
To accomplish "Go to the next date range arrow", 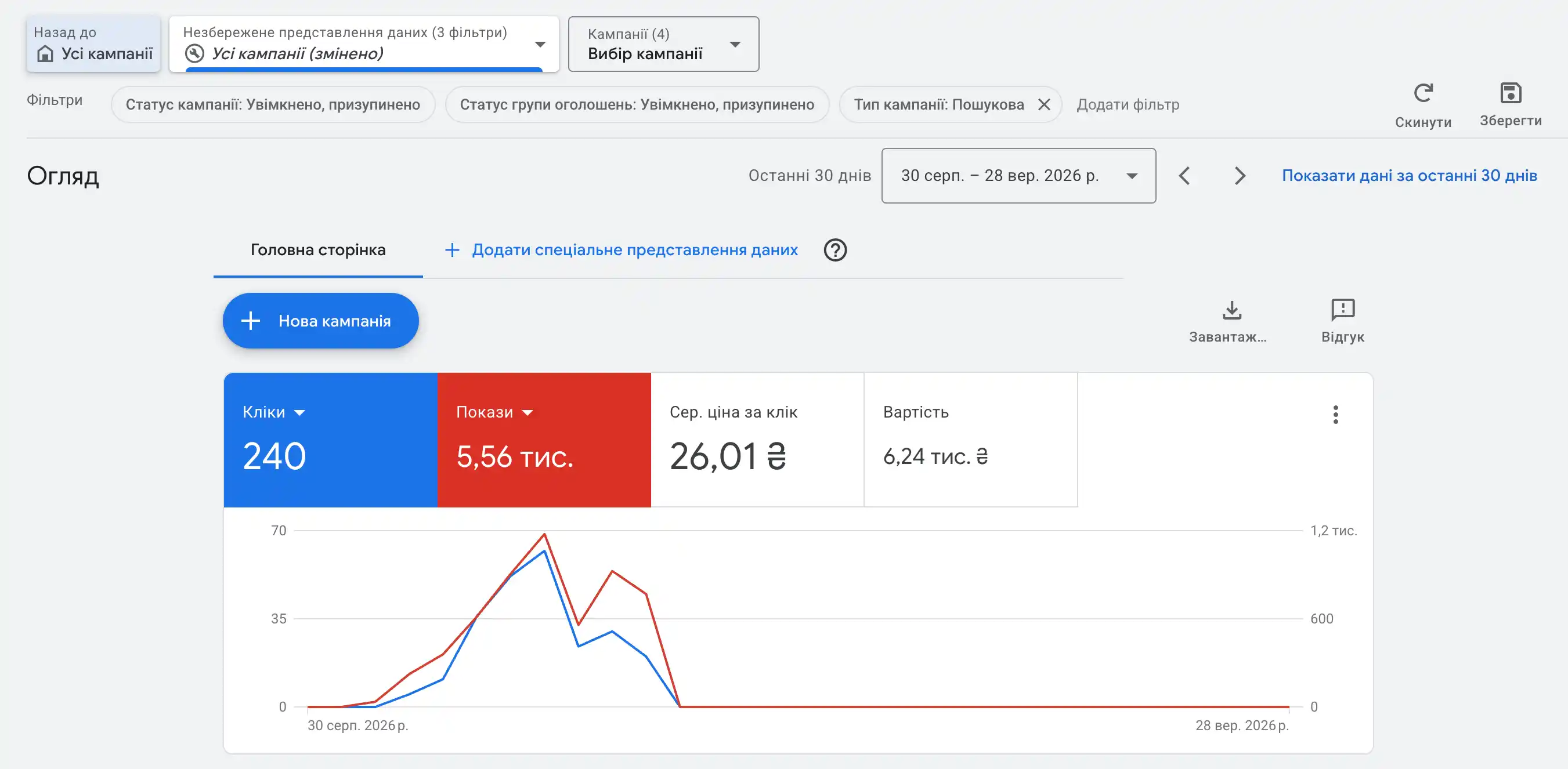I will tap(1240, 176).
